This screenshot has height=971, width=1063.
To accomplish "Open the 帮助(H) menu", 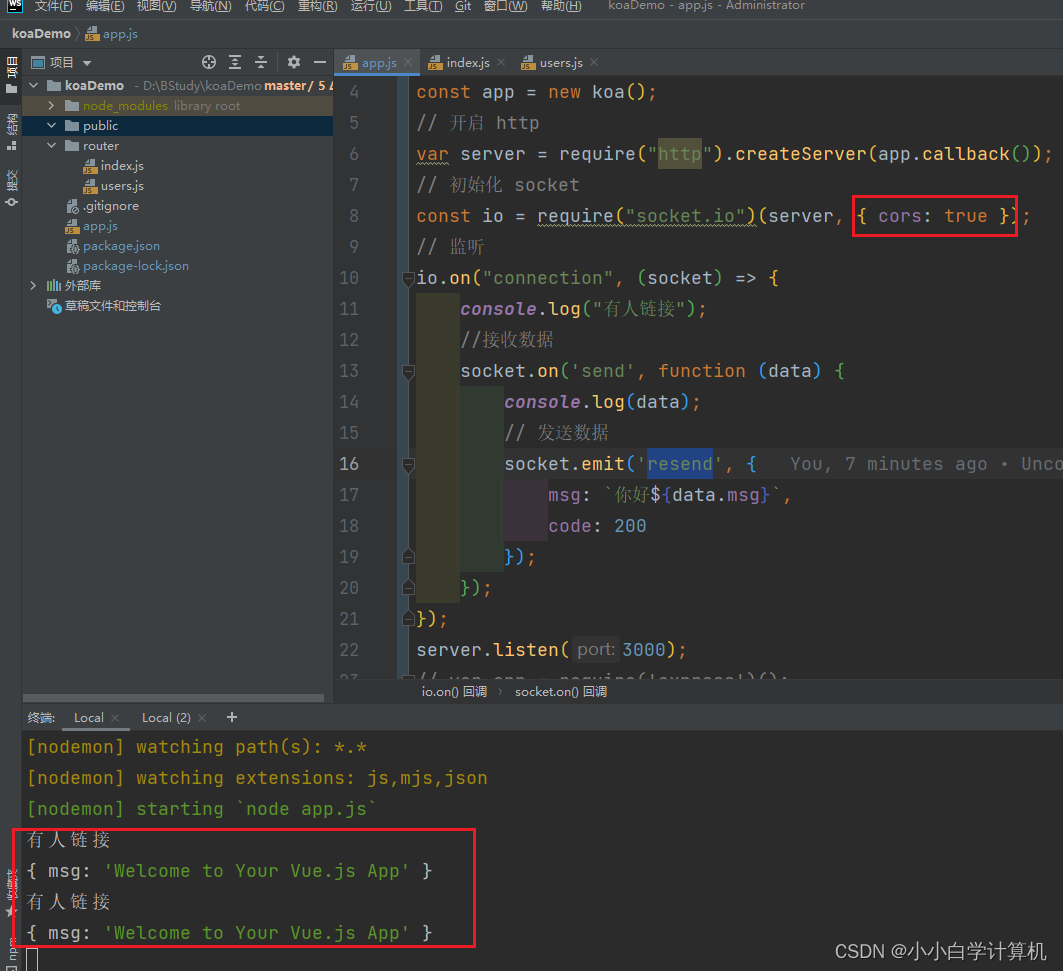I will point(561,6).
